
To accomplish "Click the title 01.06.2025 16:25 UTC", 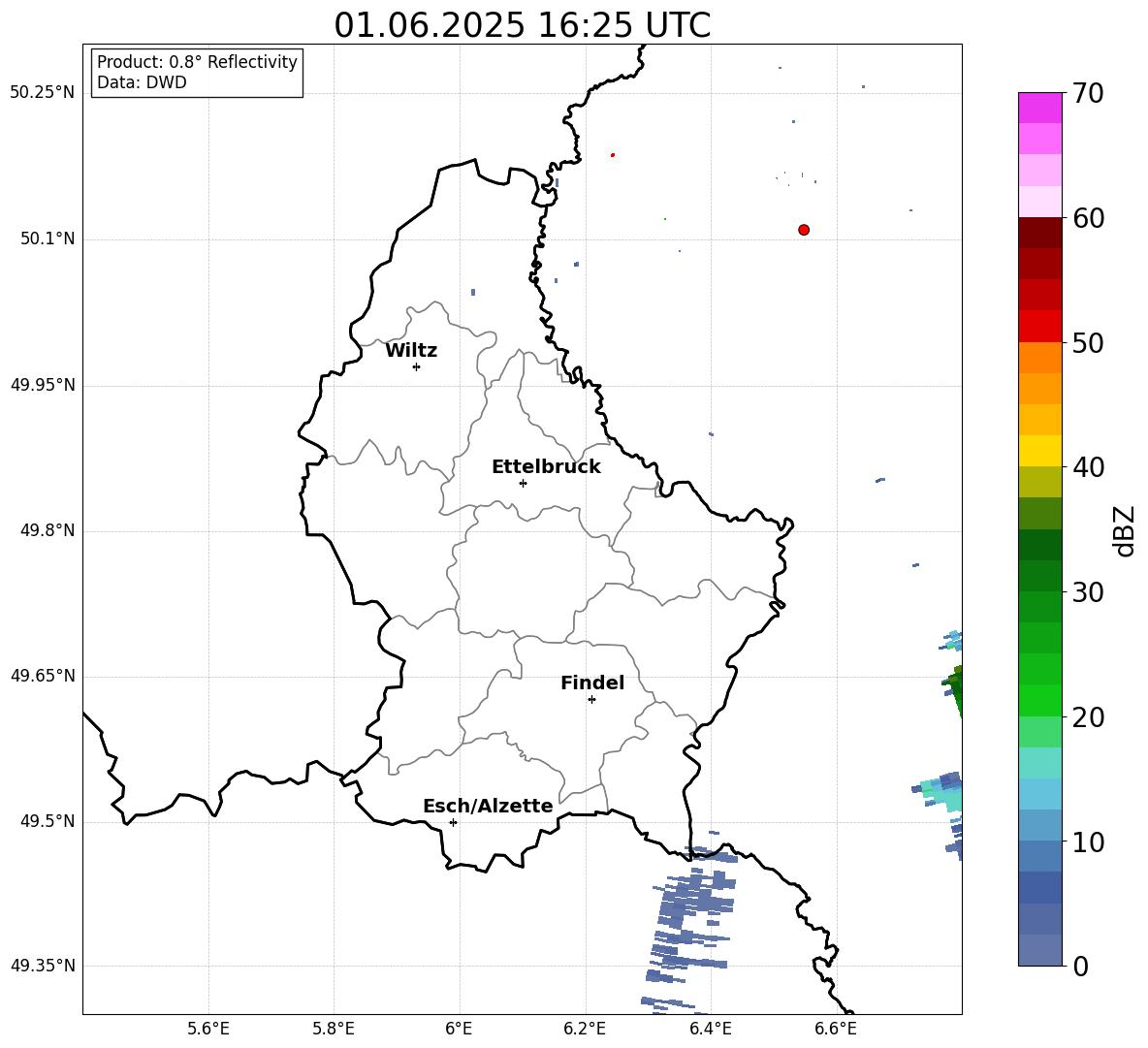I will point(522,25).
